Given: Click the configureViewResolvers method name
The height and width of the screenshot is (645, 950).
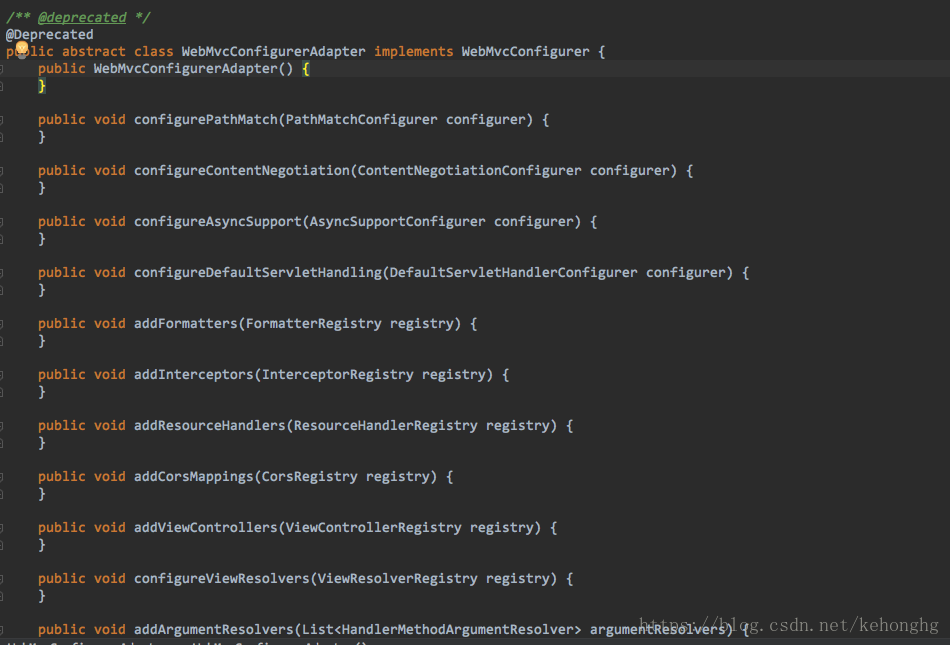Looking at the screenshot, I should [x=222, y=578].
